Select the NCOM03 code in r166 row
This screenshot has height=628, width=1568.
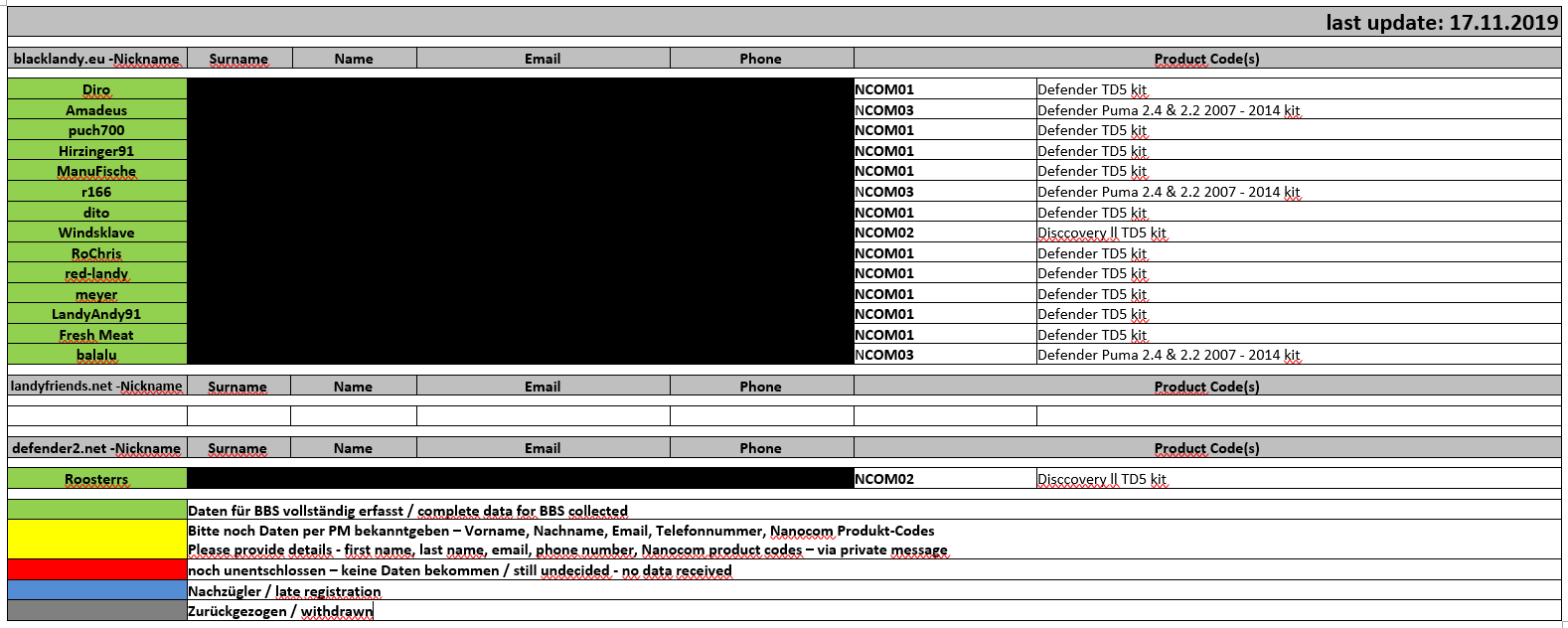coord(884,192)
